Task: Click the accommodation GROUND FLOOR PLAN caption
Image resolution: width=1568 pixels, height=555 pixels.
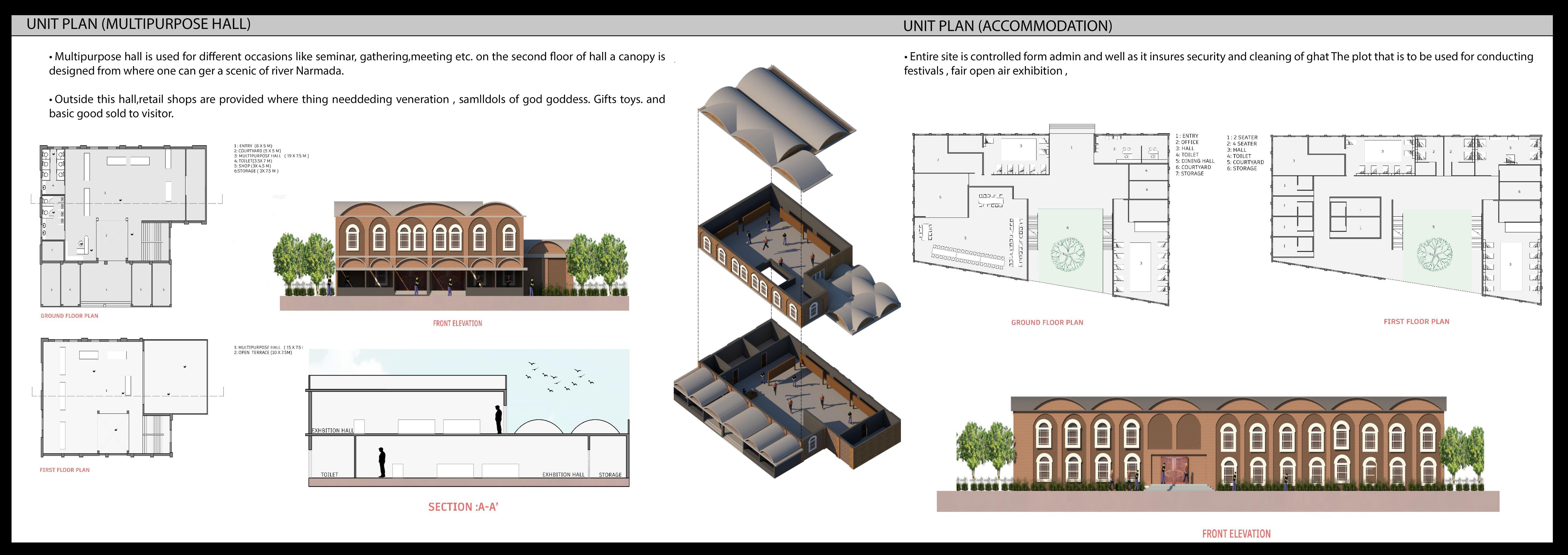Action: [x=1047, y=322]
